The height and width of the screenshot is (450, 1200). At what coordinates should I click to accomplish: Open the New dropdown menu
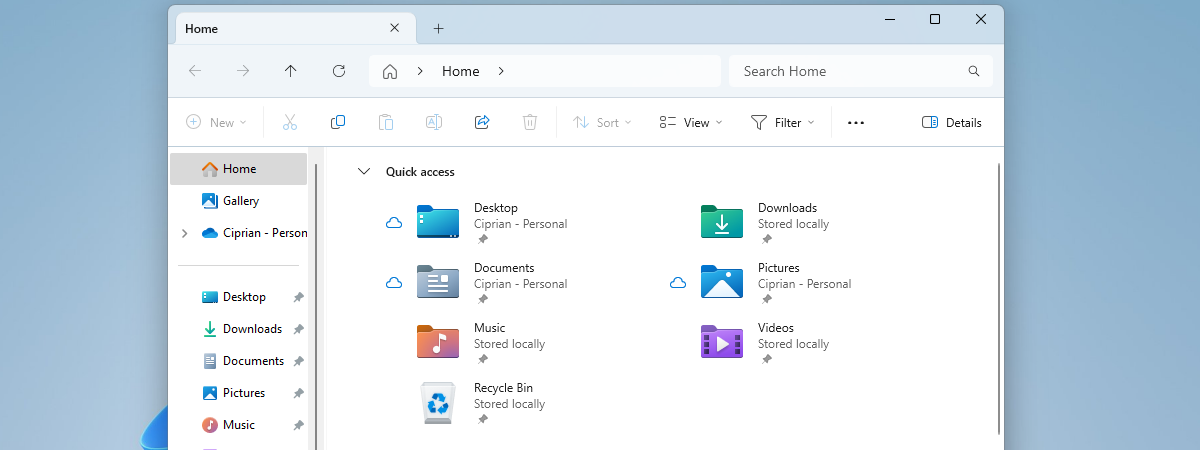(x=216, y=122)
